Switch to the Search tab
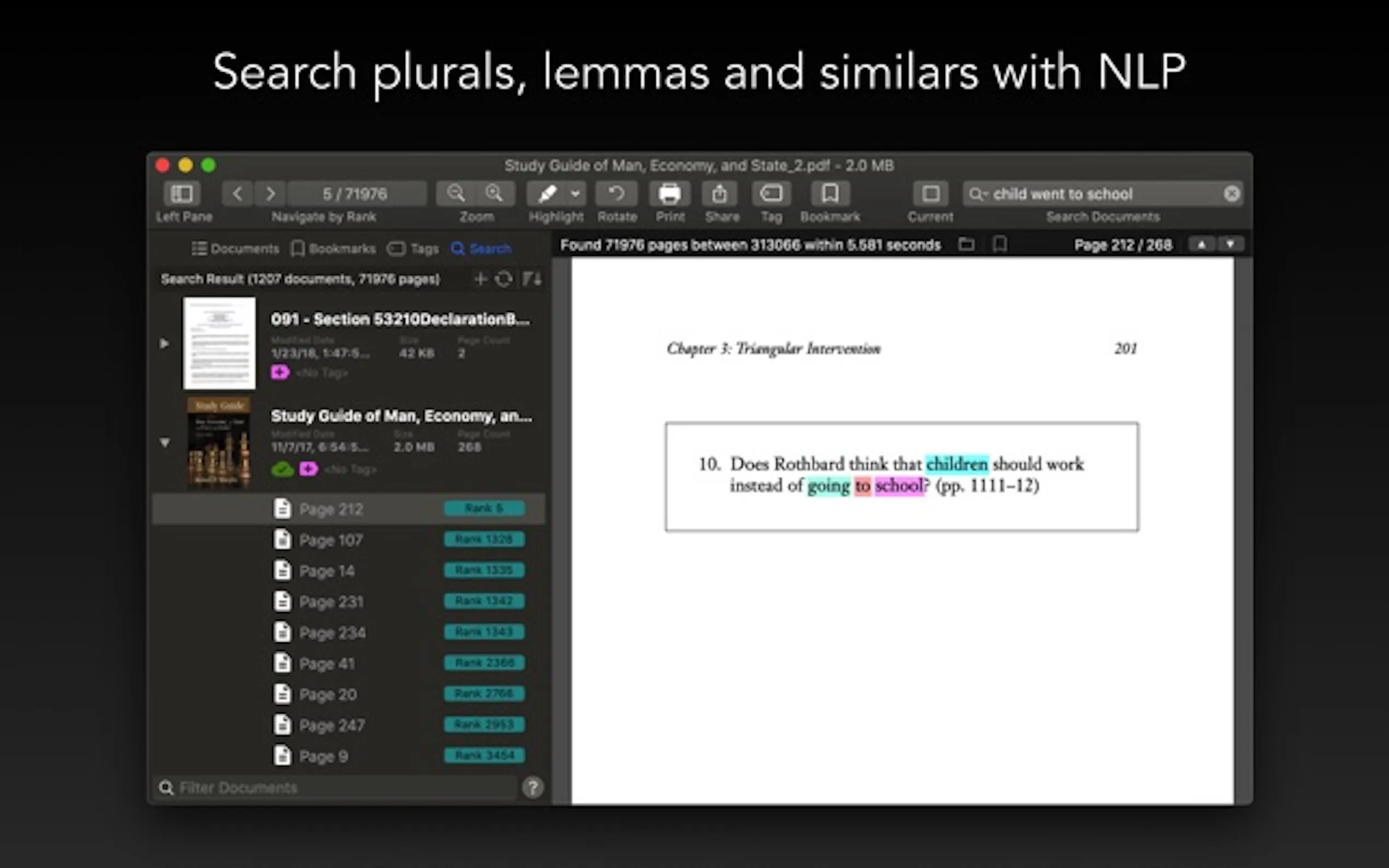Screen dimensions: 1389x868 coord(481,249)
